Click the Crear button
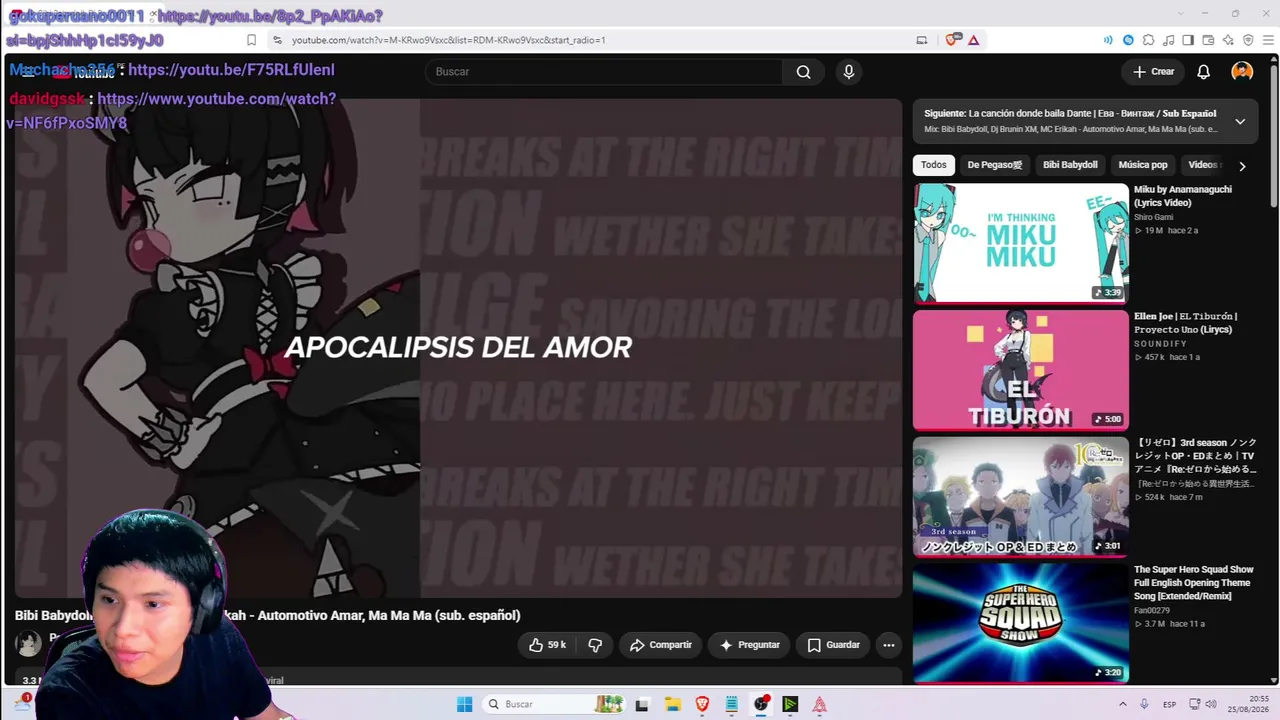This screenshot has height=720, width=1280. click(x=1153, y=72)
